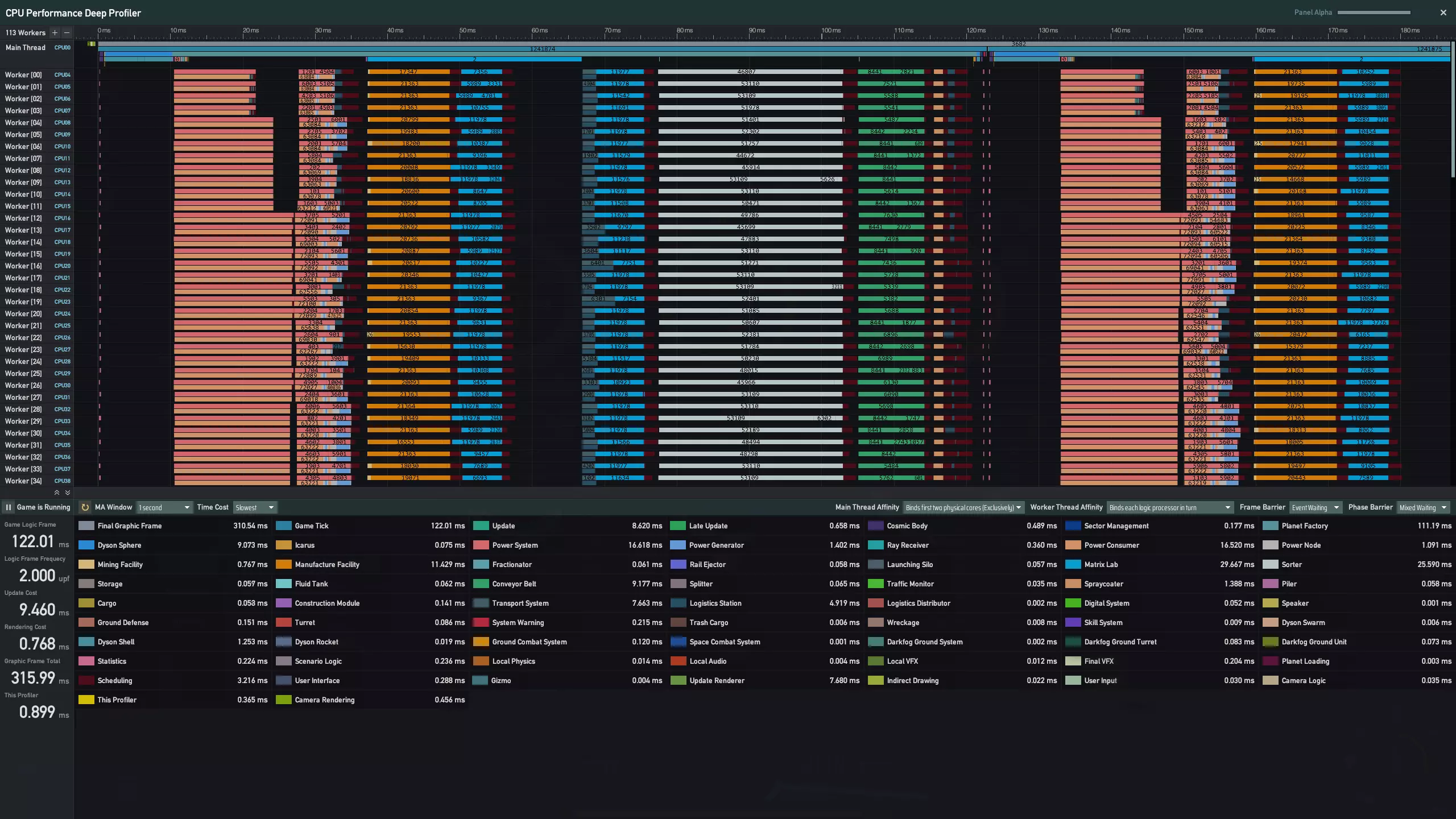Open the Main Thread Affinity dropdown

click(x=963, y=507)
